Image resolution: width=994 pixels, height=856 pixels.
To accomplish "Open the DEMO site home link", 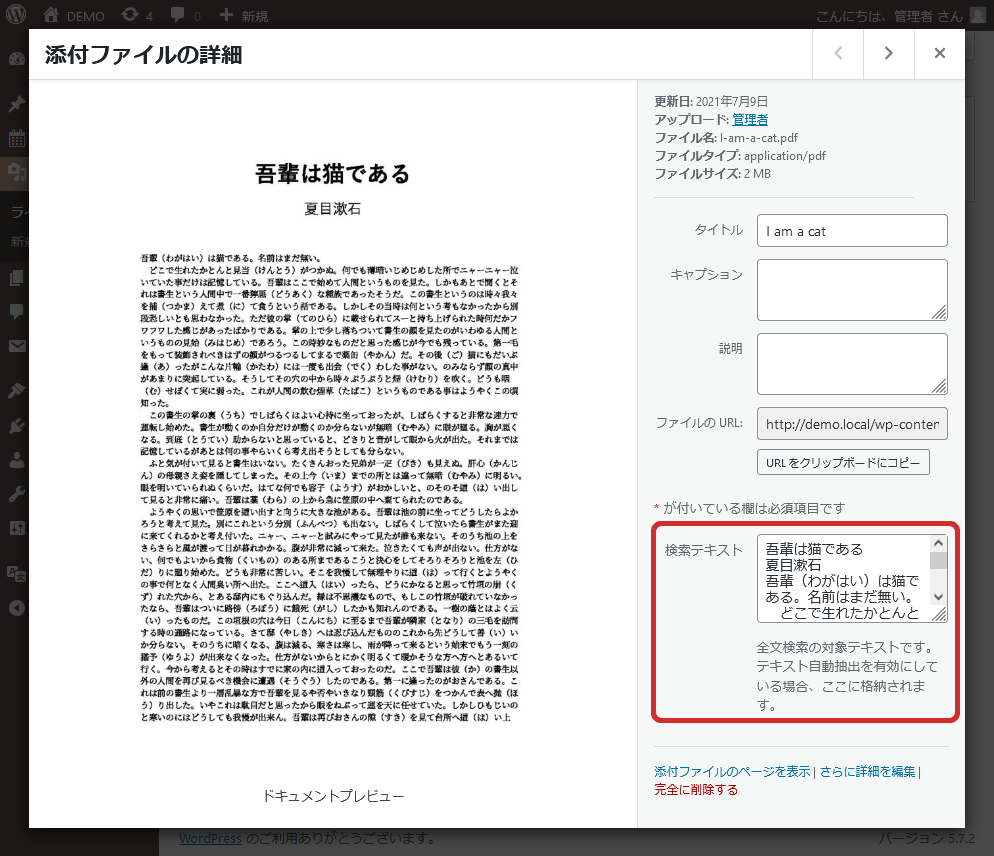I will [x=74, y=15].
